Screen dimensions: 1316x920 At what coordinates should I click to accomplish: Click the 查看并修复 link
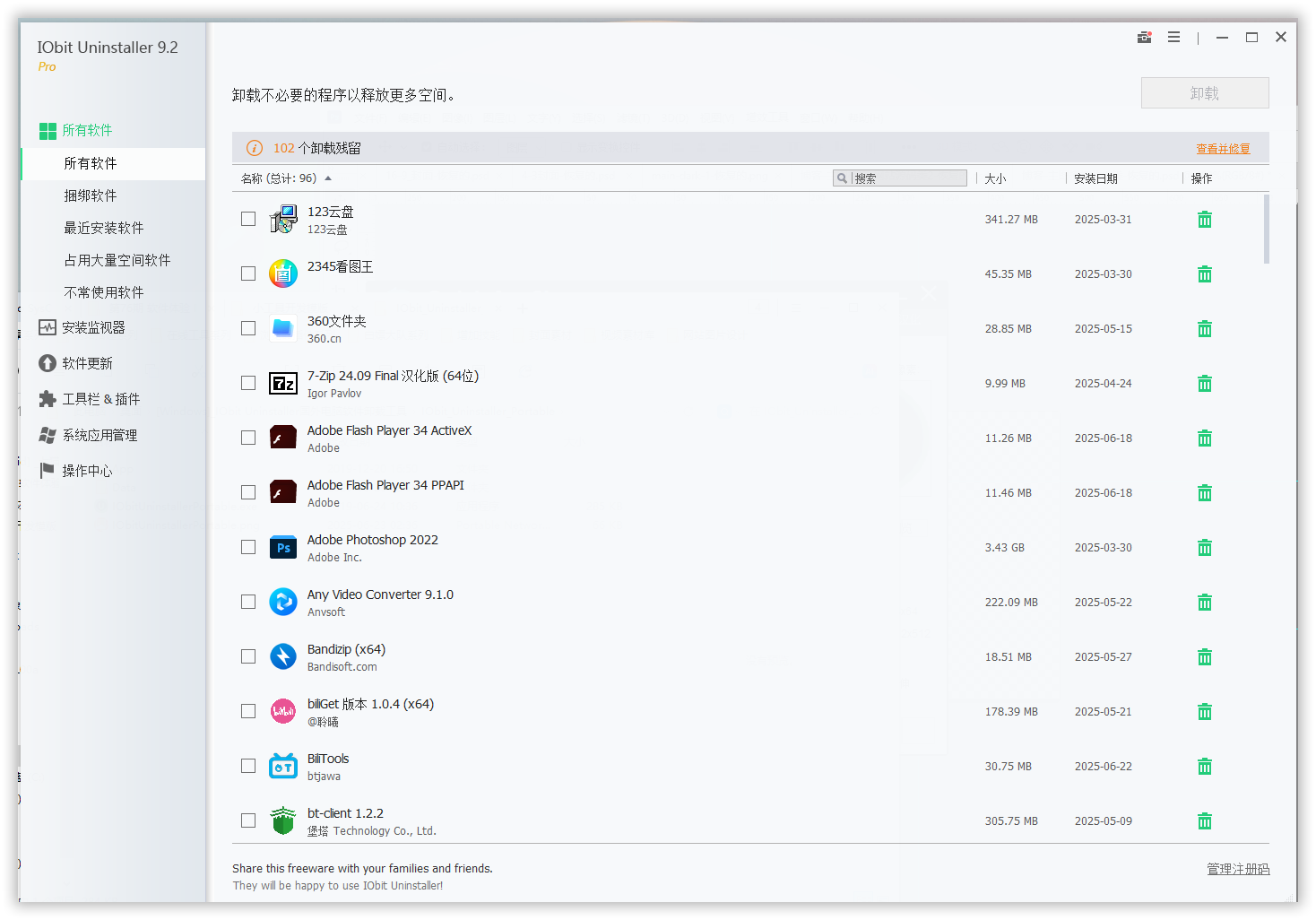coord(1223,149)
